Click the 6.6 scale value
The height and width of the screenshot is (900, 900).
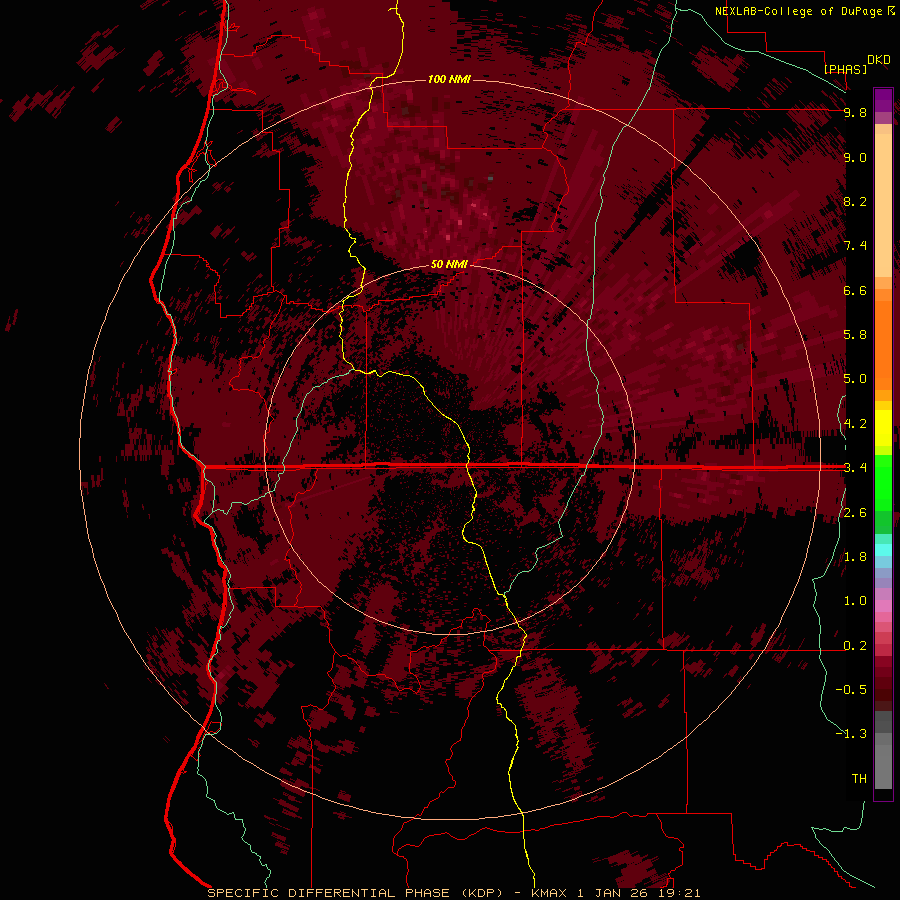pos(855,290)
